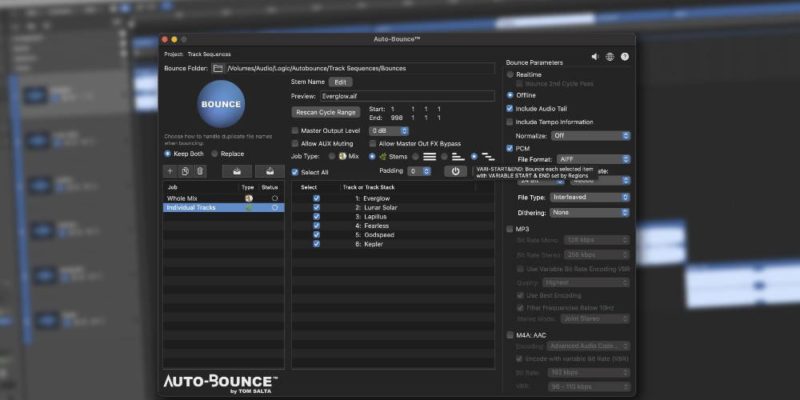Open the Dithering dropdown

tap(590, 212)
